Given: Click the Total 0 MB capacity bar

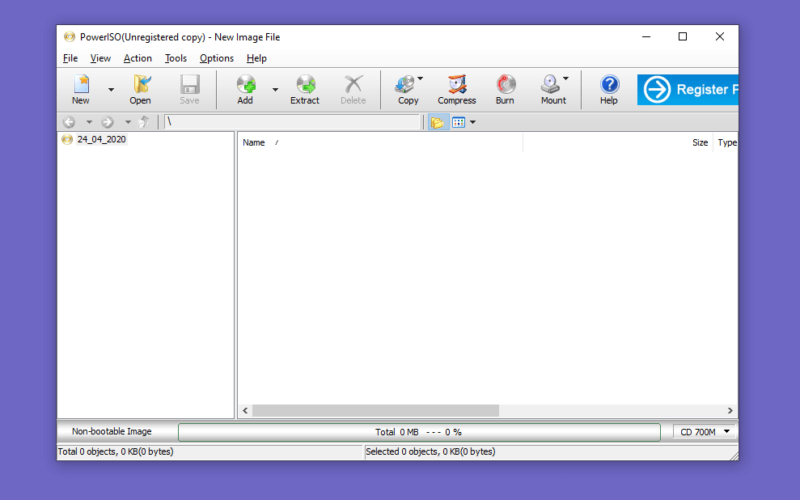Looking at the screenshot, I should (419, 432).
